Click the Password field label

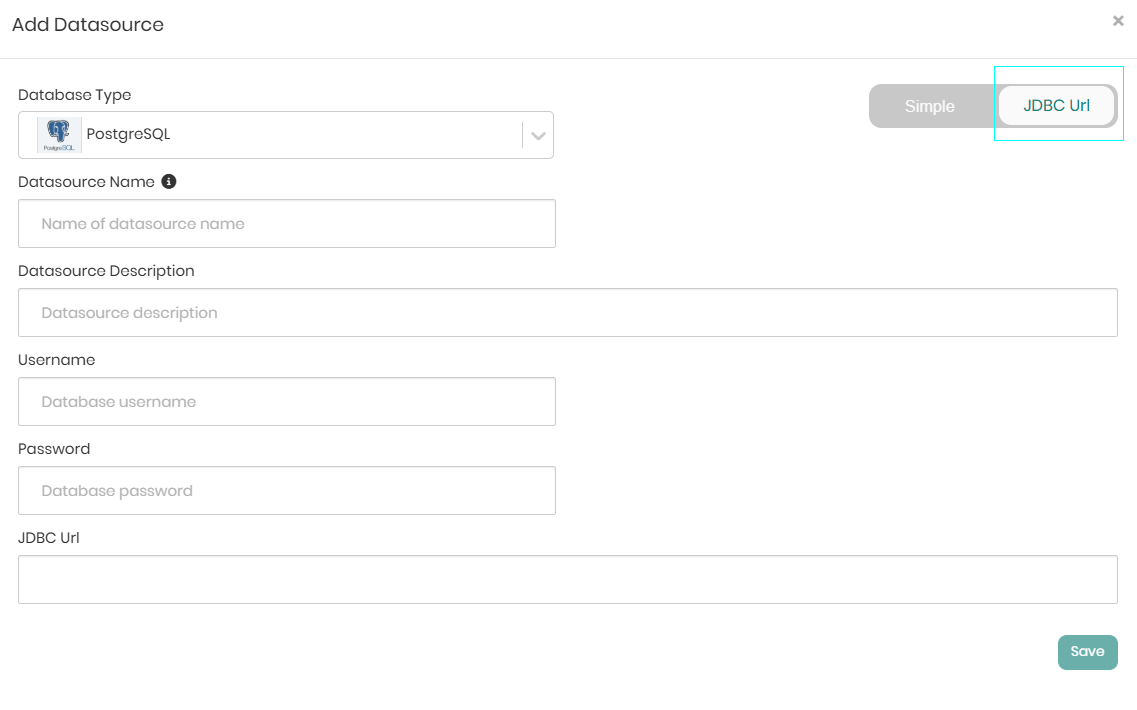[54, 449]
